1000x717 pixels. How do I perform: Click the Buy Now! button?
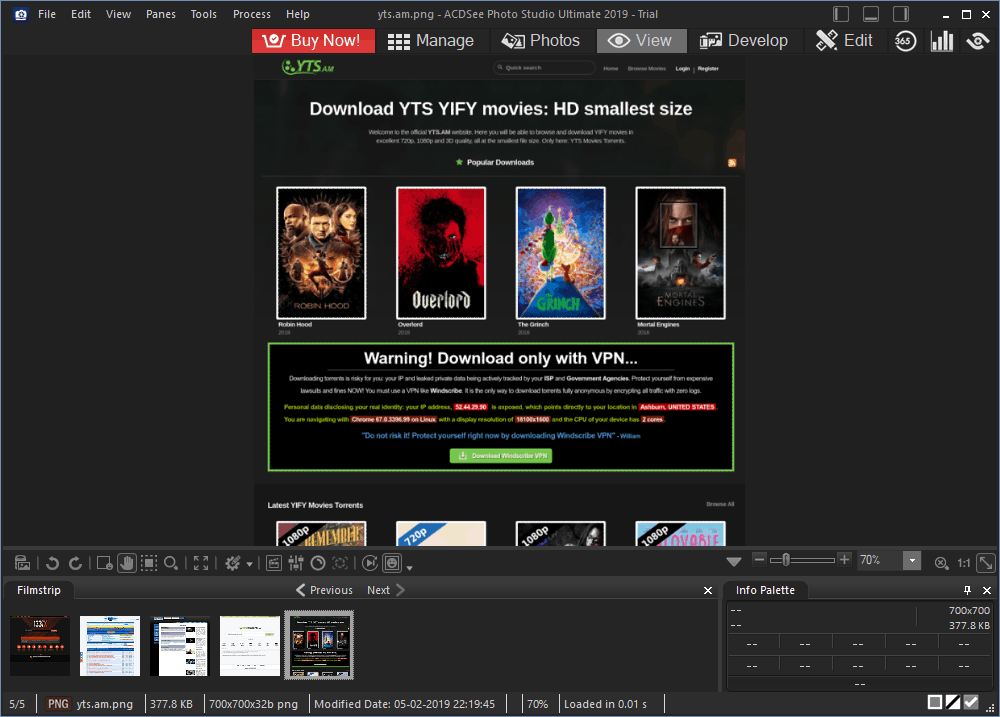tap(313, 41)
